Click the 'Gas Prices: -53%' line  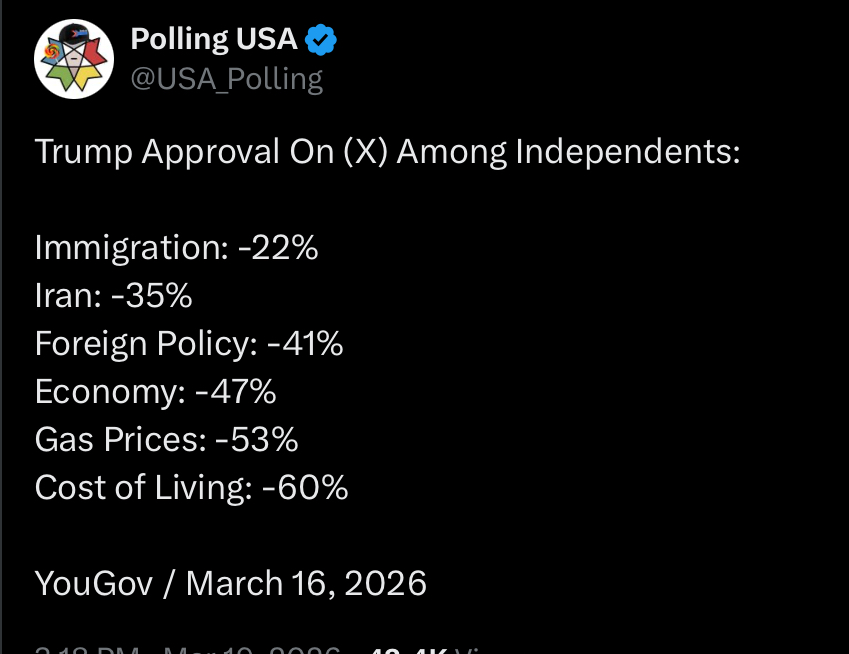coord(166,440)
